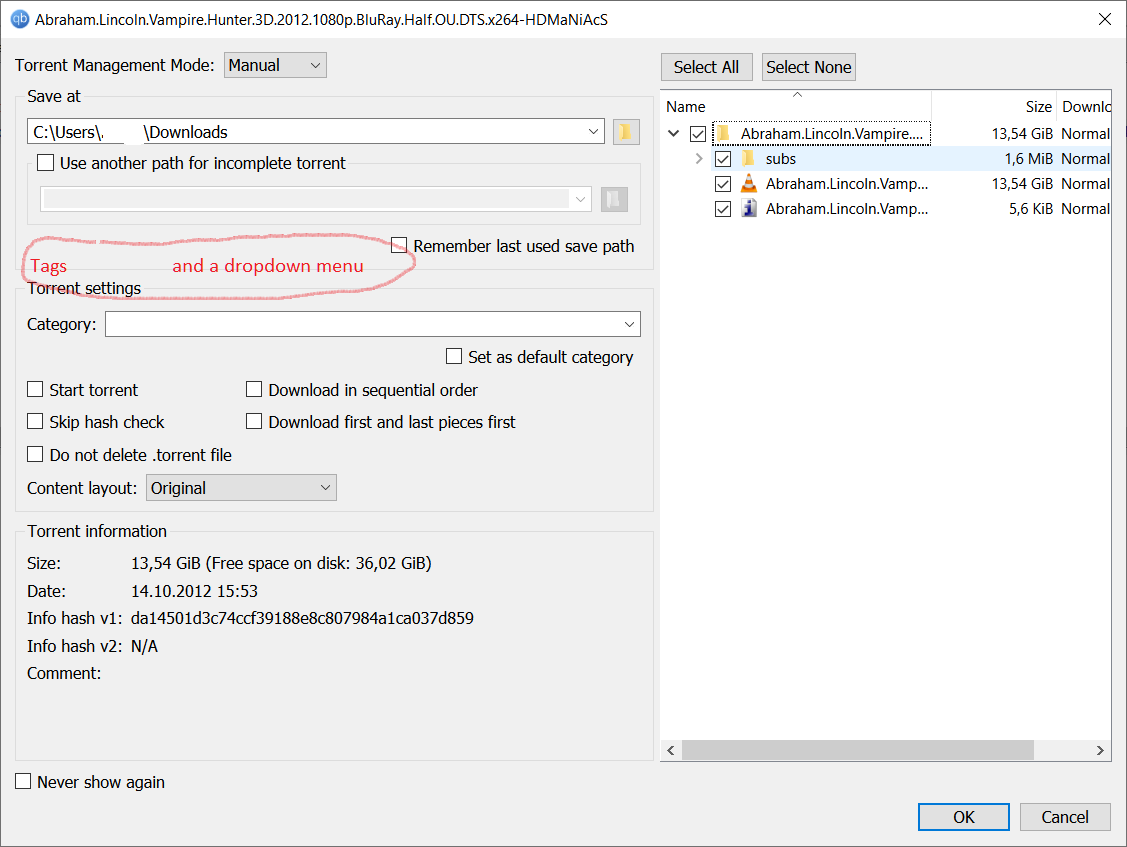The height and width of the screenshot is (847, 1127).
Task: Enable the Start torrent option
Action: [35, 389]
